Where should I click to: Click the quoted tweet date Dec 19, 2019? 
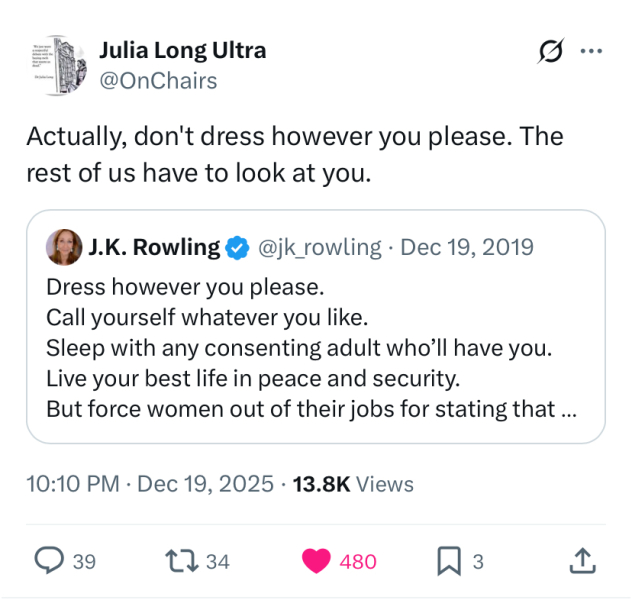(x=466, y=247)
